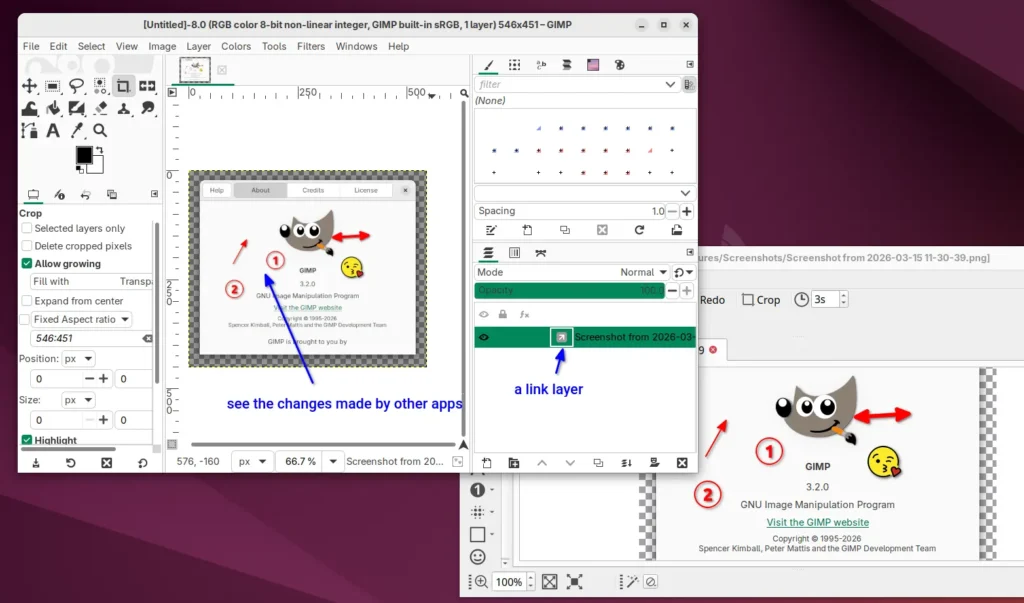Select the Eraser tool
This screenshot has width=1024, height=603.
(x=100, y=108)
